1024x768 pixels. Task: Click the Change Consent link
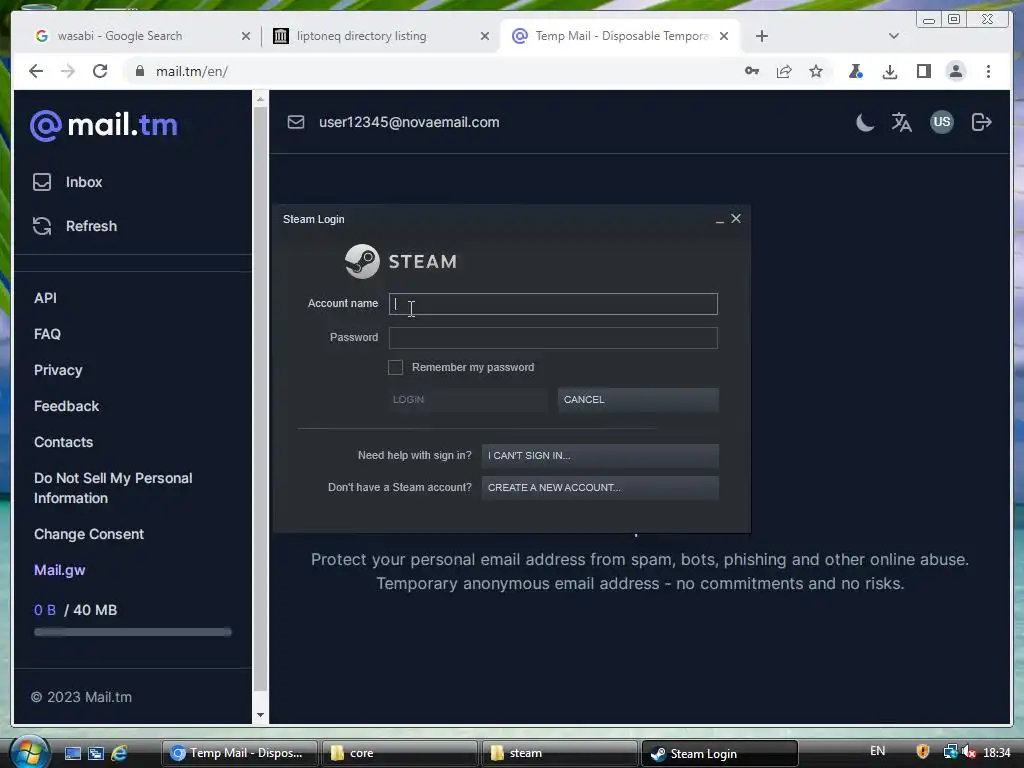[x=89, y=534]
